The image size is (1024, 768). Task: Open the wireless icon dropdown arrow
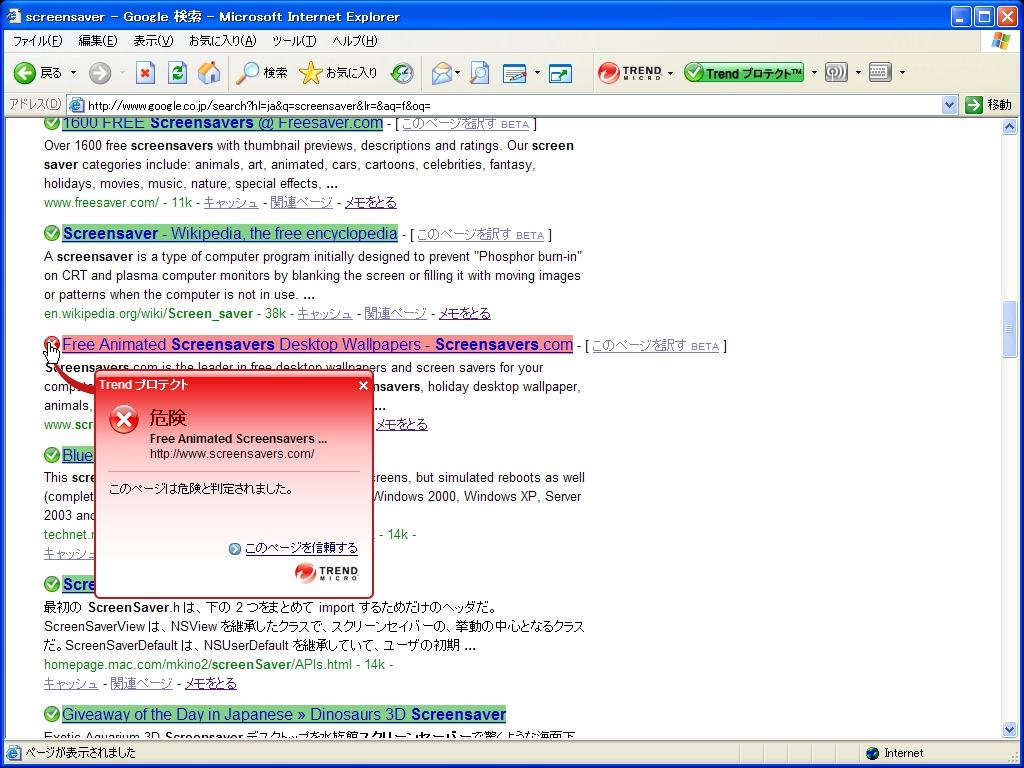click(x=857, y=72)
